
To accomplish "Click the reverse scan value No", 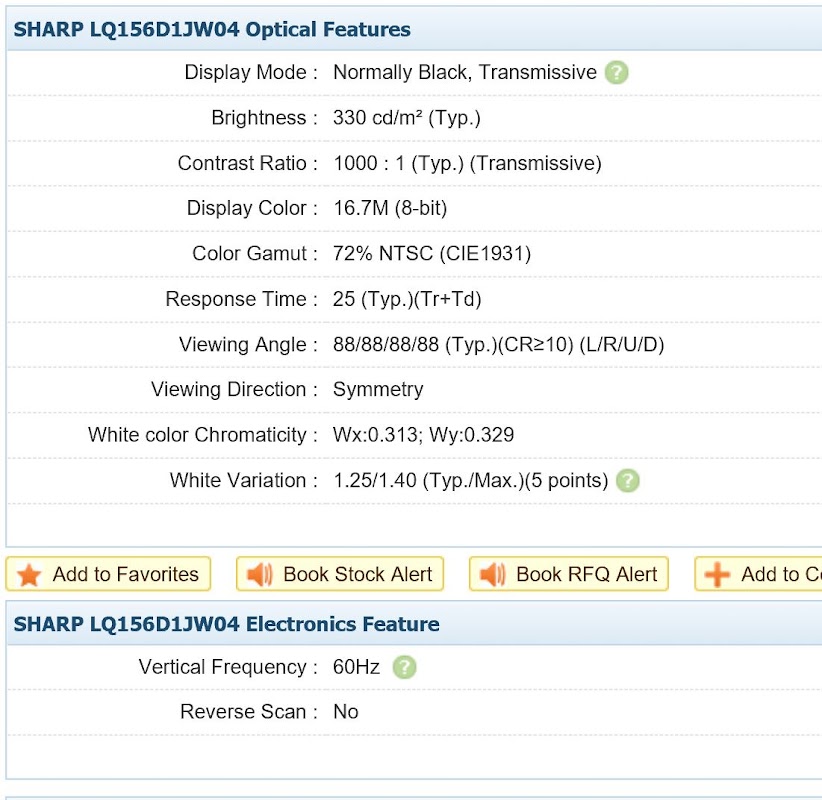I will coord(345,712).
